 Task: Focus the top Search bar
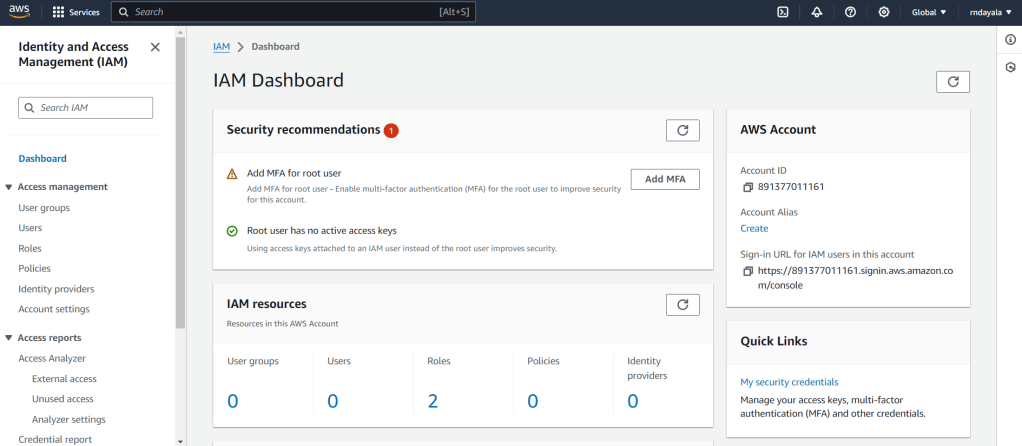(x=293, y=12)
